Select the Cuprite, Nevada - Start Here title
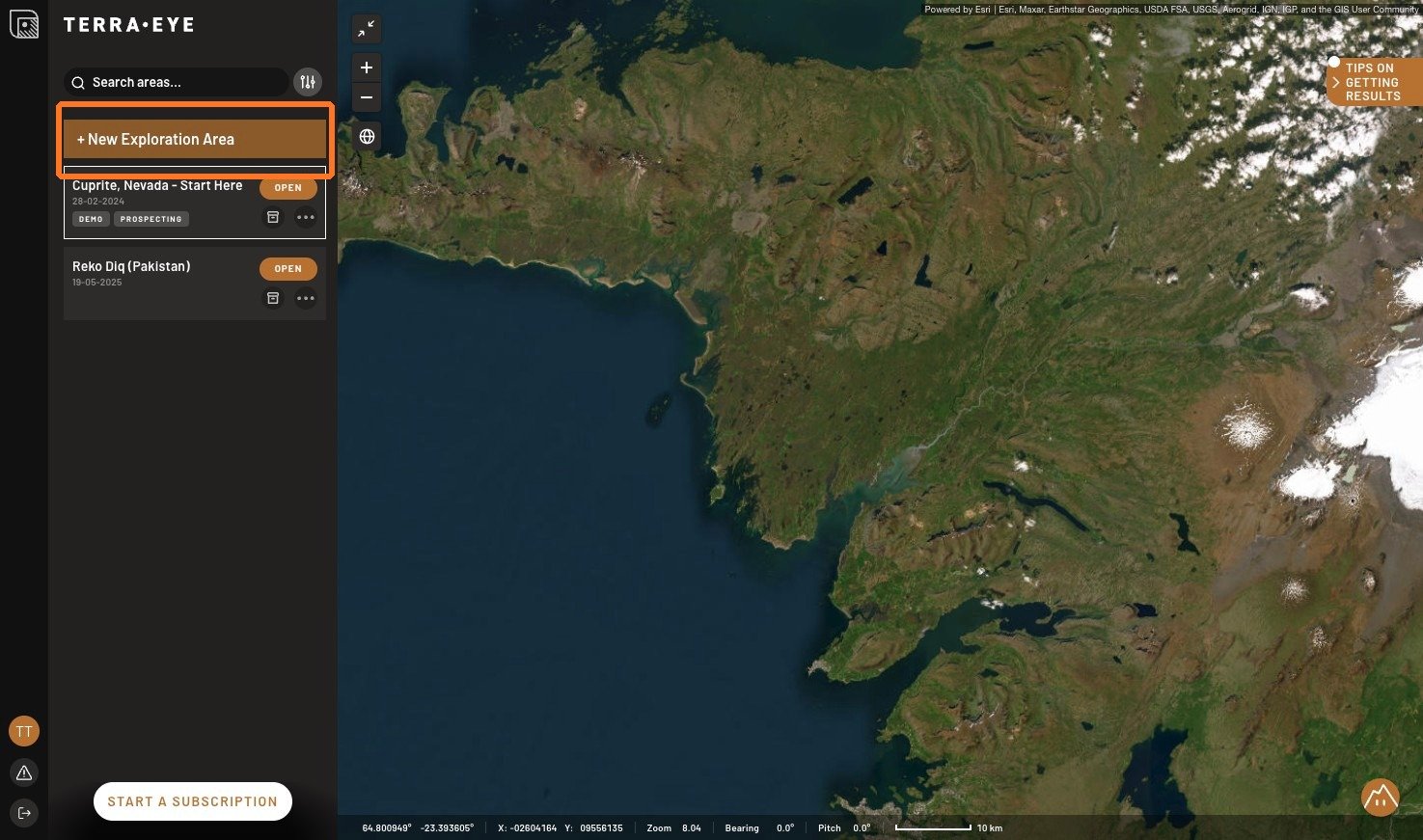The image size is (1423, 840). [157, 185]
